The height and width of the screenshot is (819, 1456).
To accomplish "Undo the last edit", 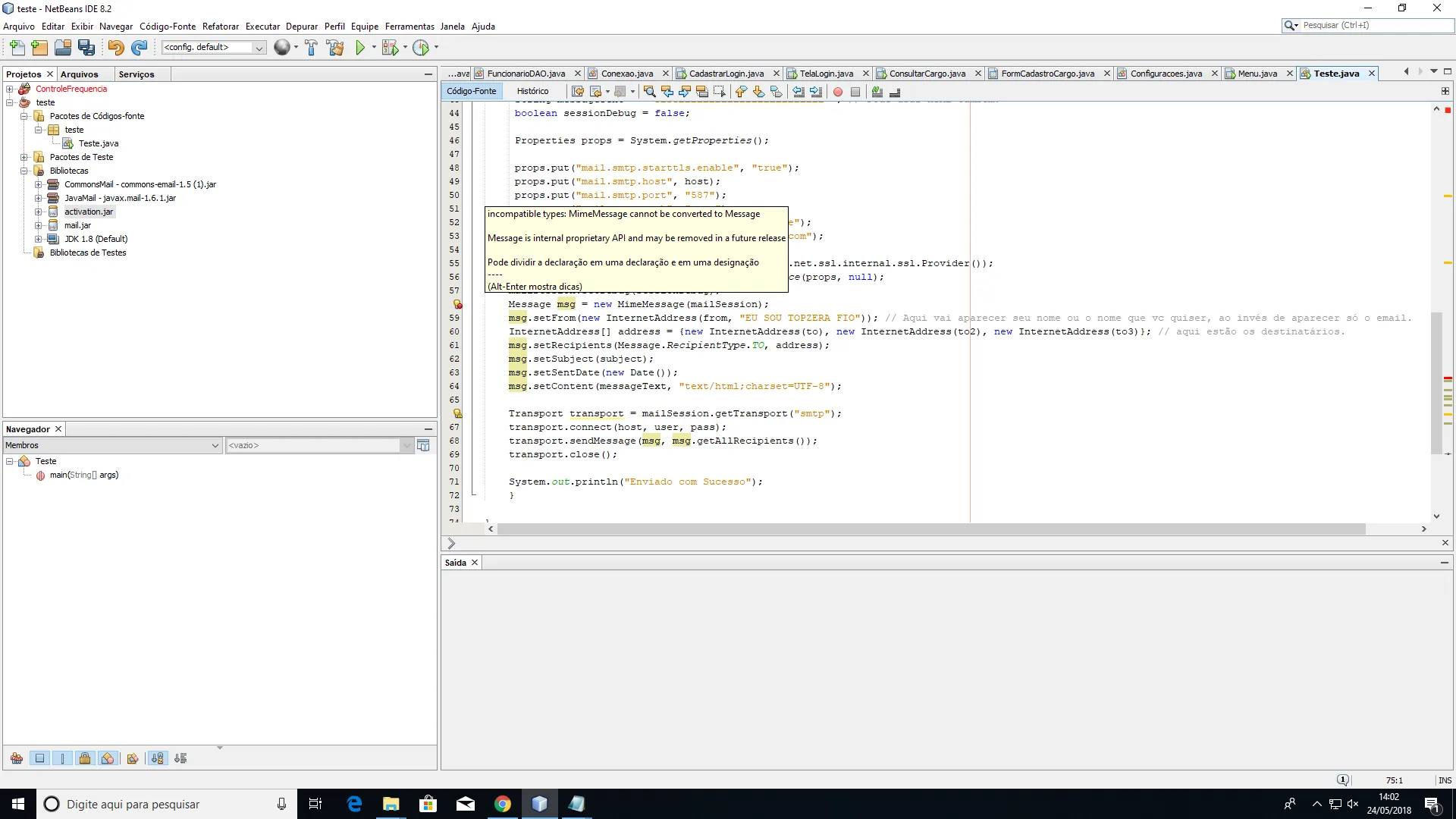I will pos(115,48).
